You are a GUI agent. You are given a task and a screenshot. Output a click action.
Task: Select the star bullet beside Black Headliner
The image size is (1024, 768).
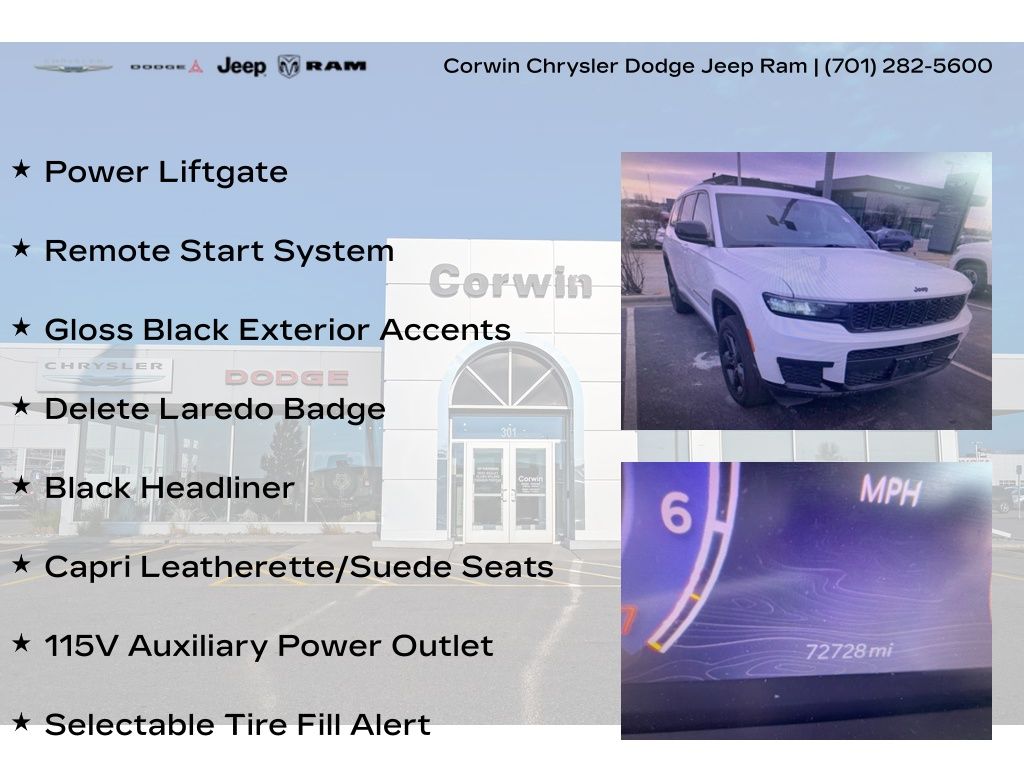[x=21, y=486]
